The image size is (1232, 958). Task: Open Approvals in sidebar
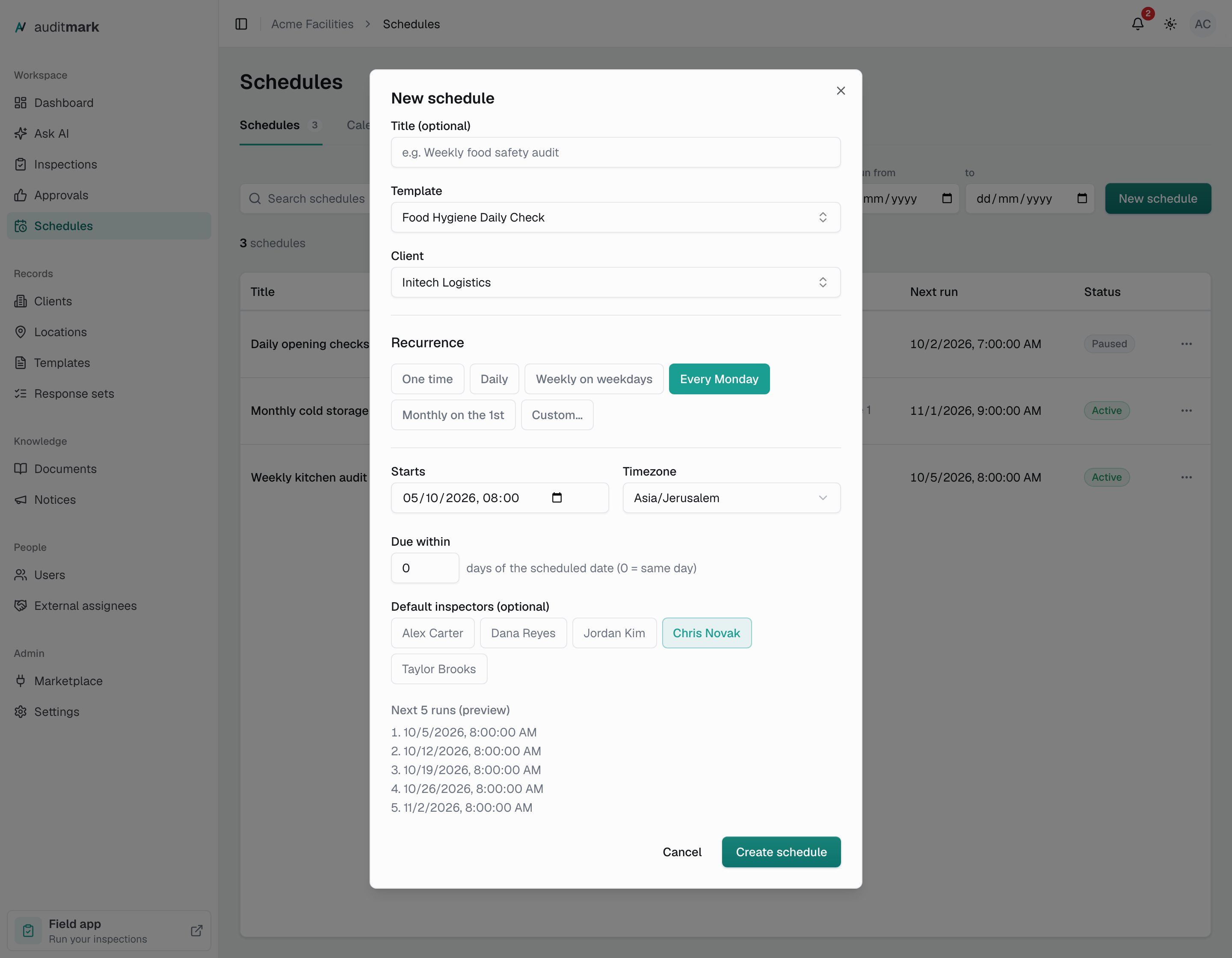click(109, 195)
